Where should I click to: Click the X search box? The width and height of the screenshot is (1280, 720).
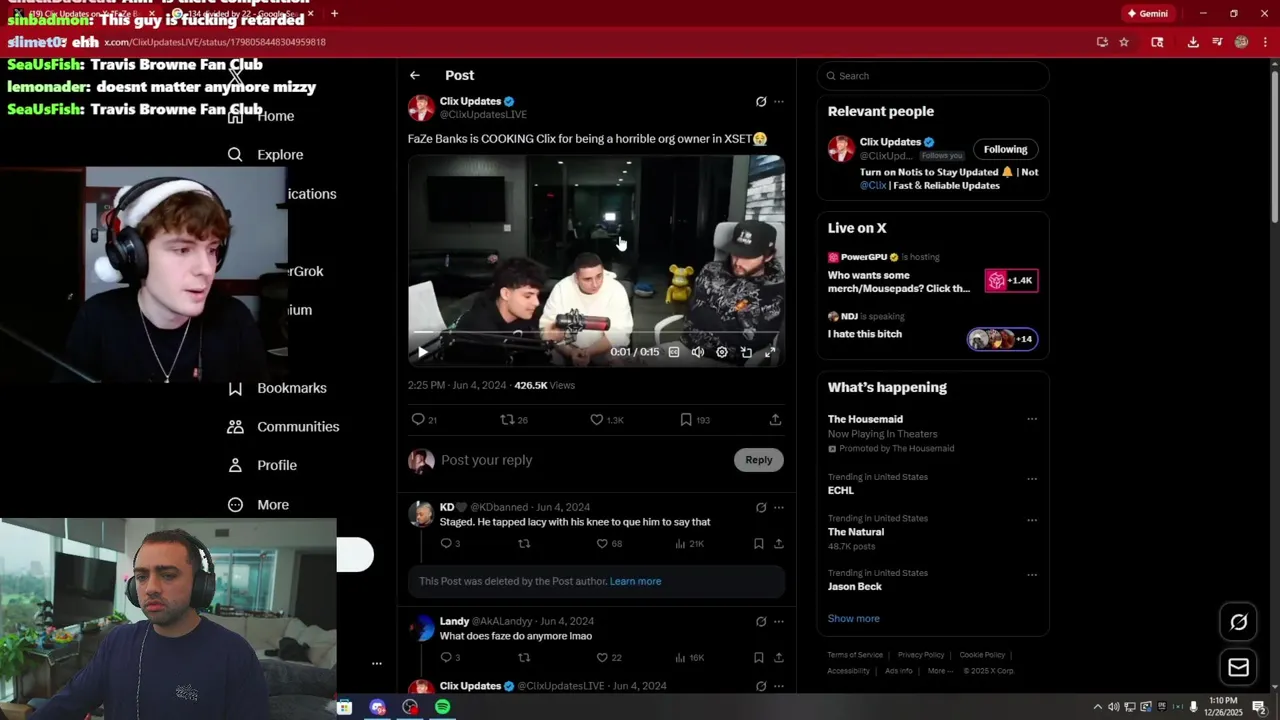933,76
